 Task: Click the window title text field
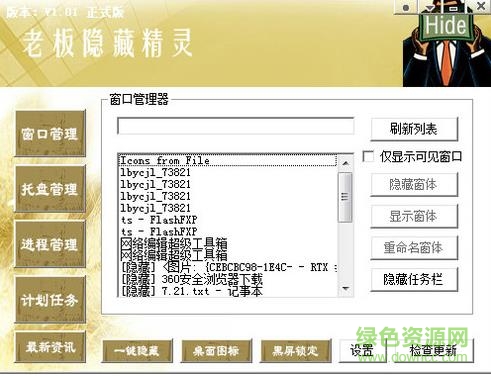coord(236,126)
